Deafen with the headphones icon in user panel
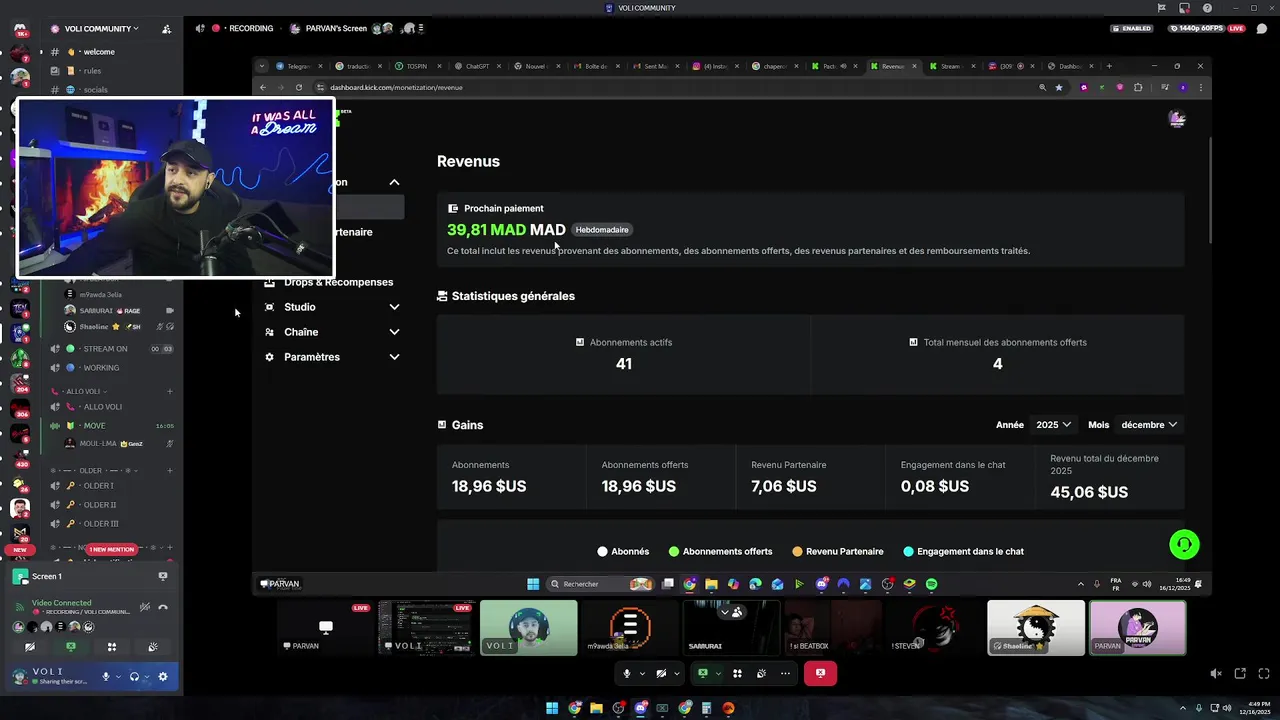This screenshot has width=1280, height=720. (x=134, y=677)
